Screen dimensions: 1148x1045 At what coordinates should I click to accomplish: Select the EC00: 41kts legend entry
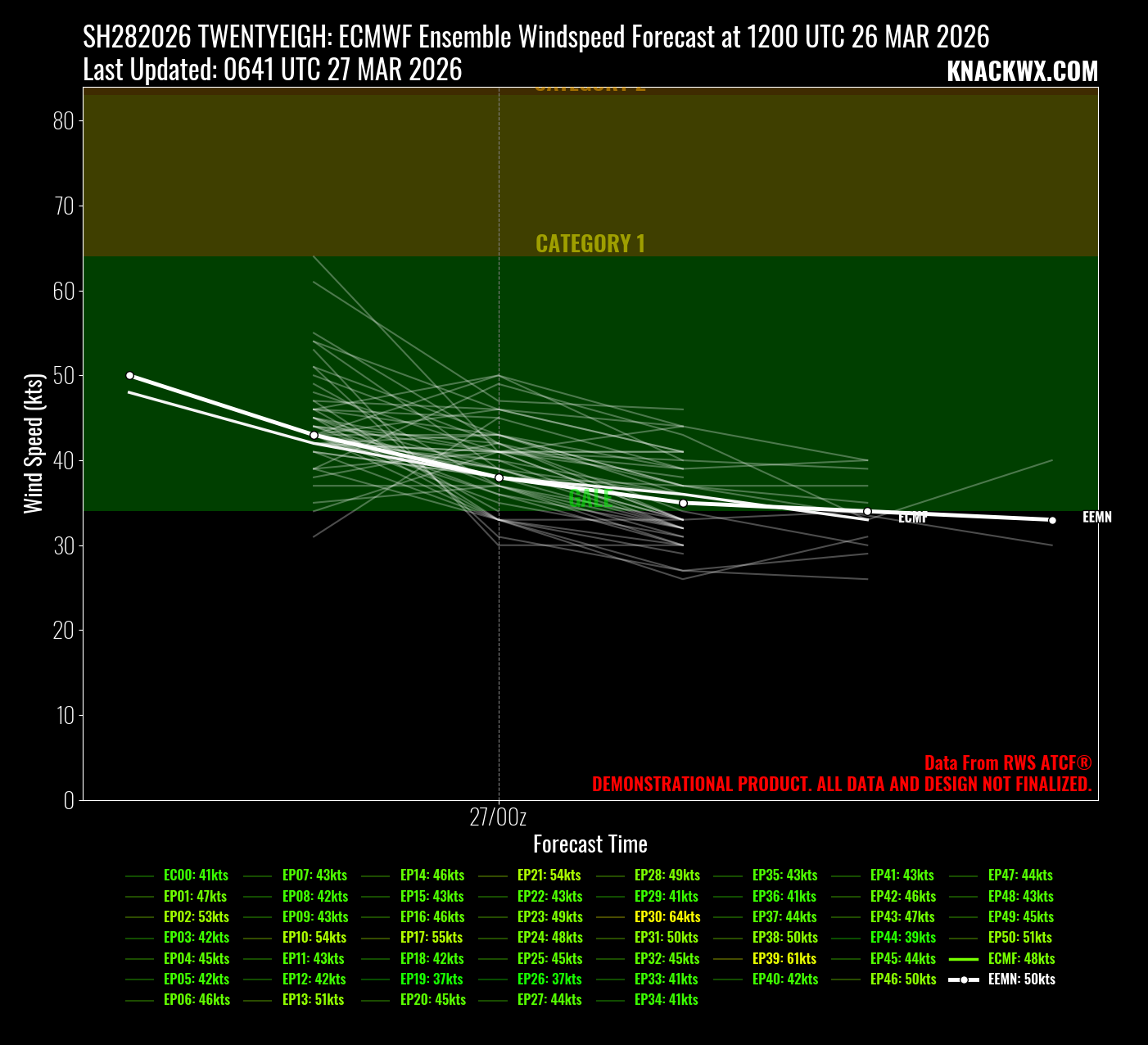[x=196, y=875]
